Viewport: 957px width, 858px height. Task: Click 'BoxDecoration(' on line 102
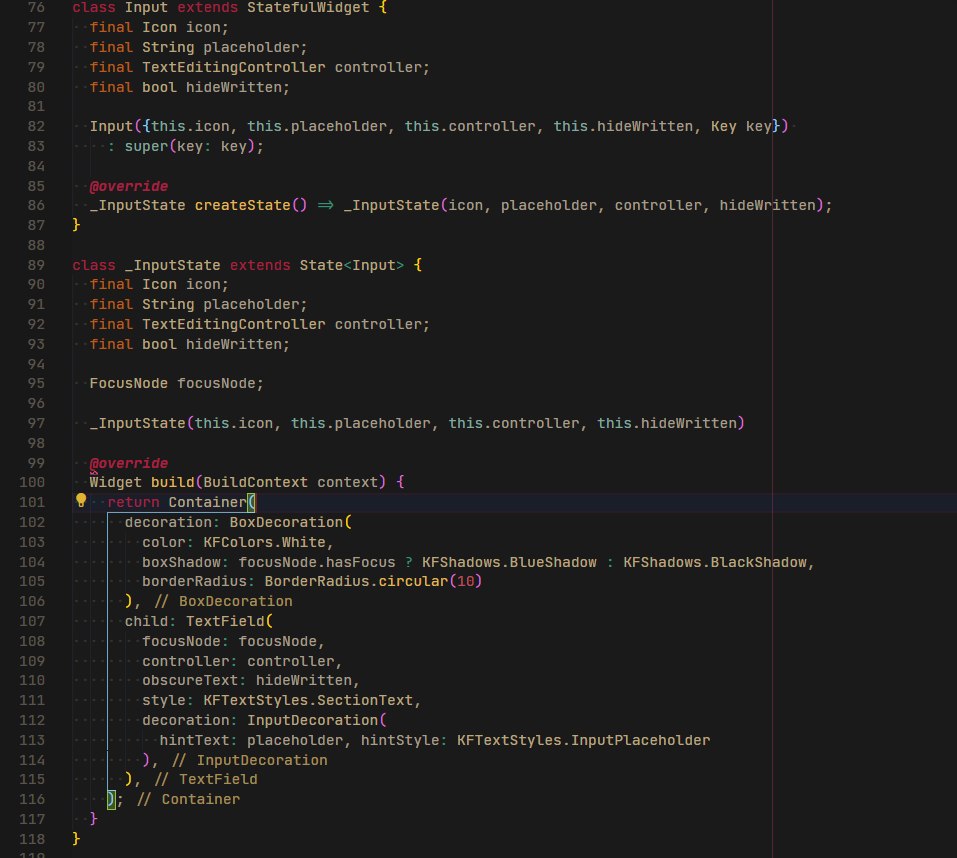291,522
